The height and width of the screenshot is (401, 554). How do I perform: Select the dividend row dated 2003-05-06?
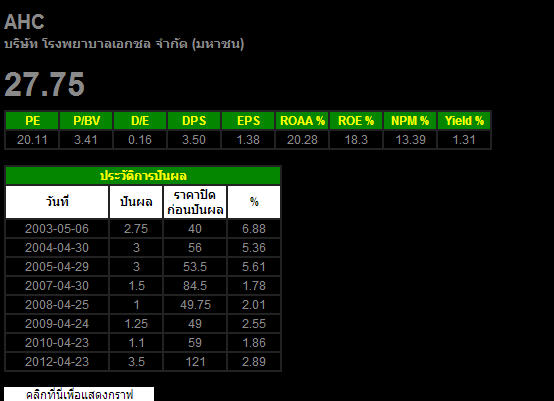143,229
